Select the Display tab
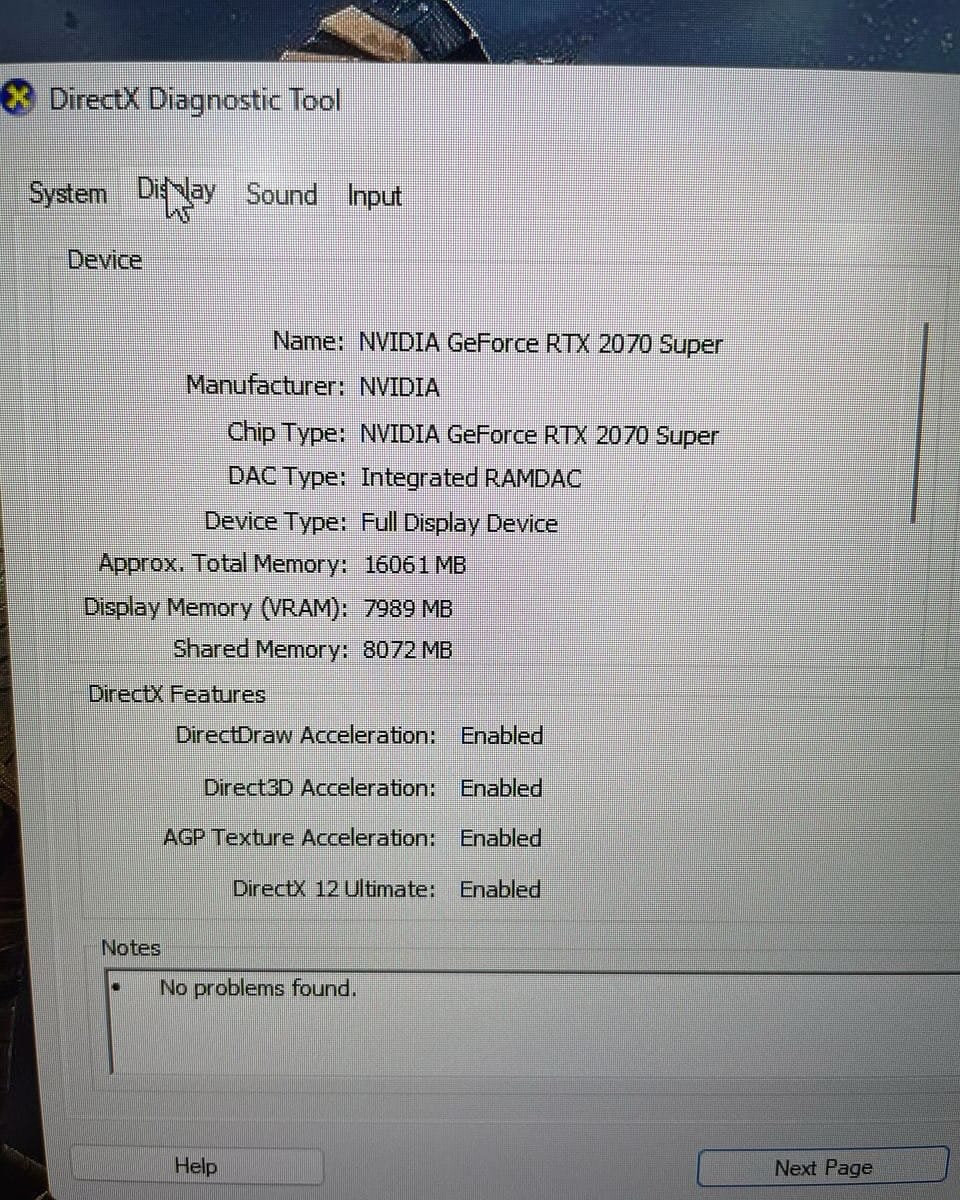The image size is (960, 1200). click(x=176, y=191)
